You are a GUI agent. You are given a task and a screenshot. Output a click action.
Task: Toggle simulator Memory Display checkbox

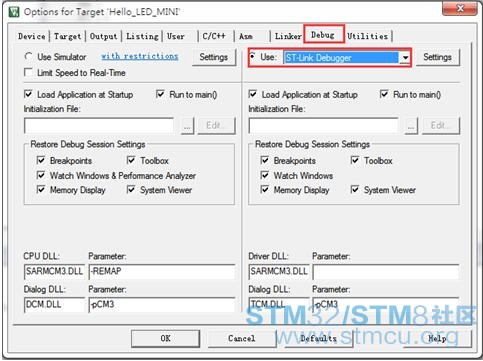click(x=41, y=190)
